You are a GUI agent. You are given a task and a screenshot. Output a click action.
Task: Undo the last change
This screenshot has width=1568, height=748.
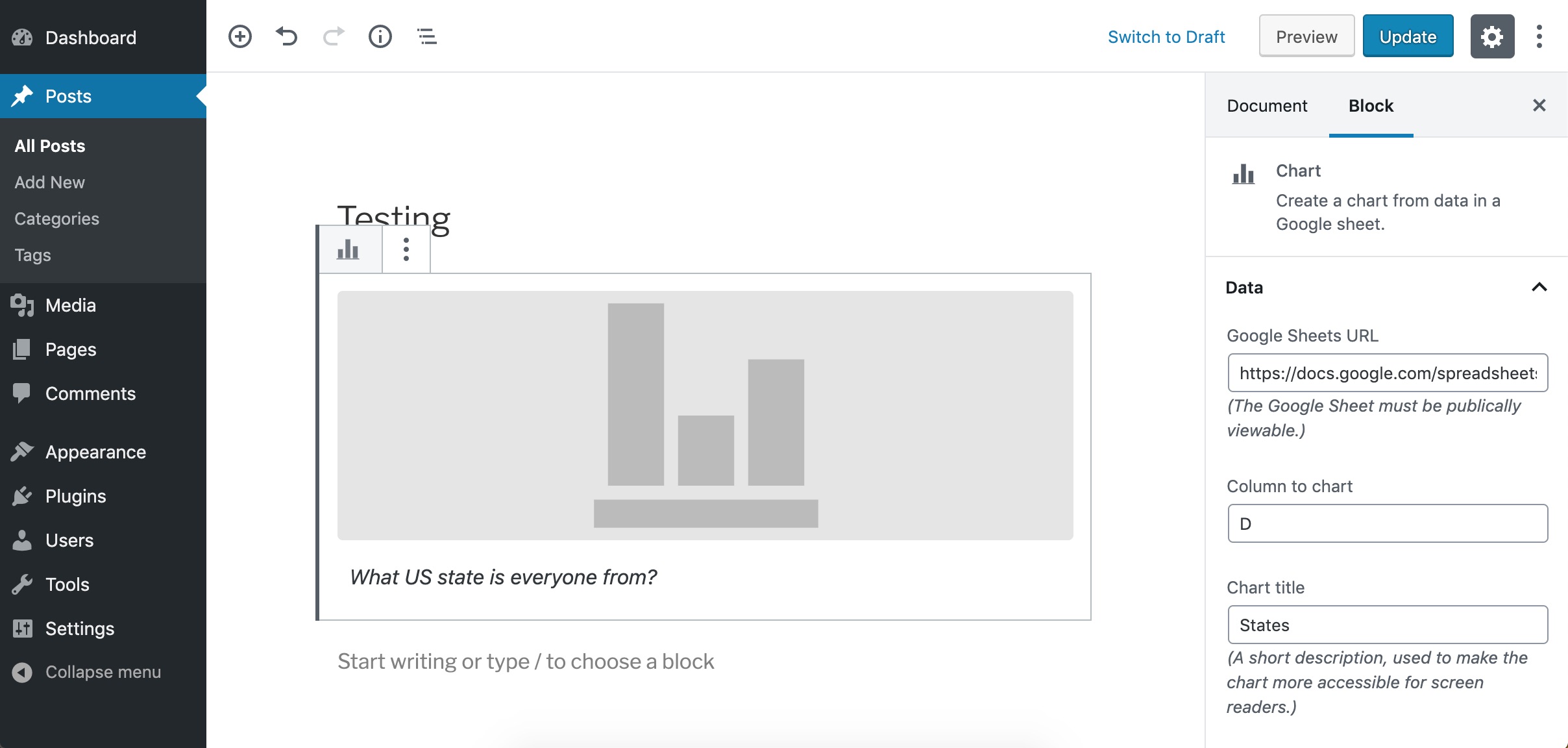tap(286, 36)
